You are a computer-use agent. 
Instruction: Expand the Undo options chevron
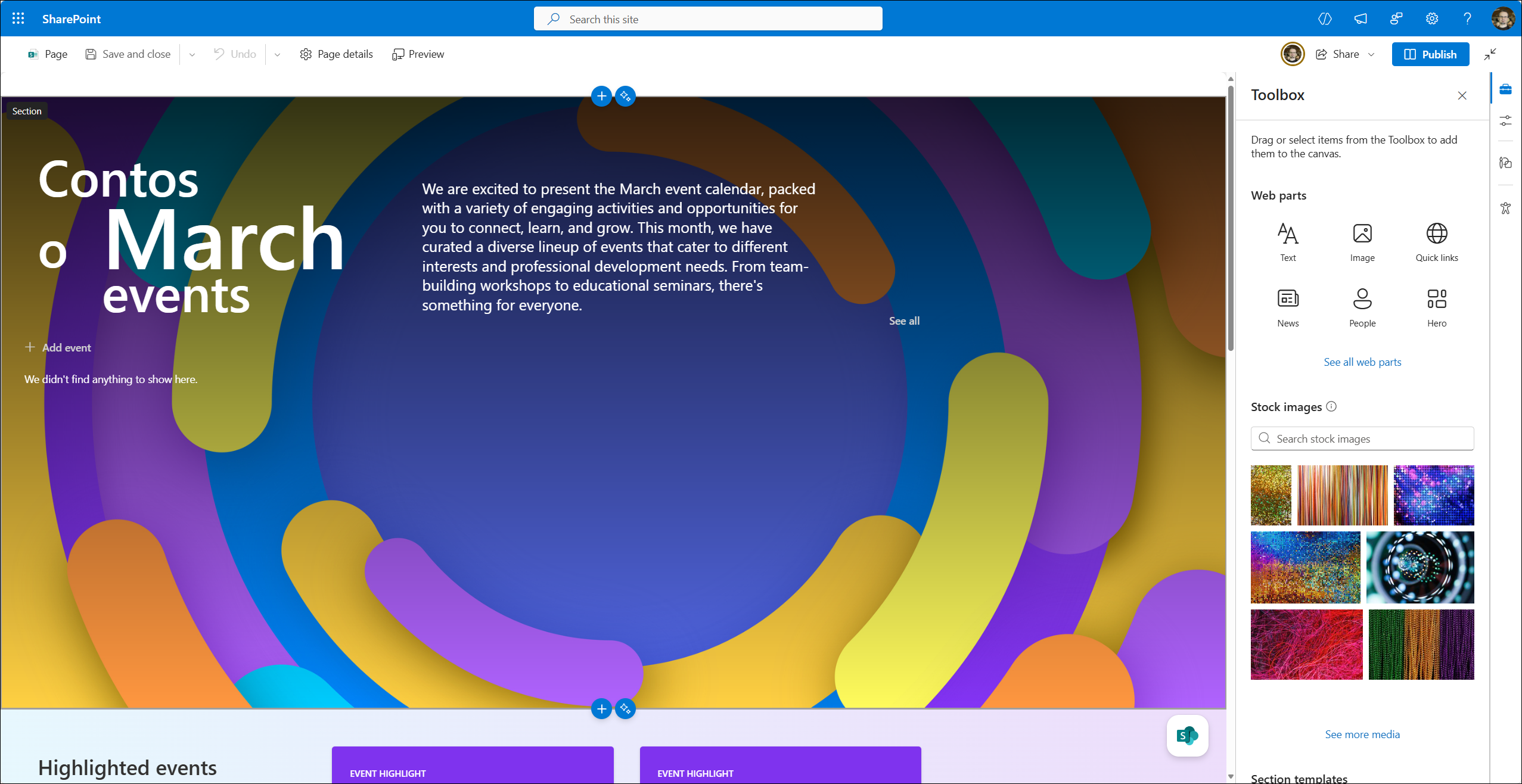click(277, 54)
